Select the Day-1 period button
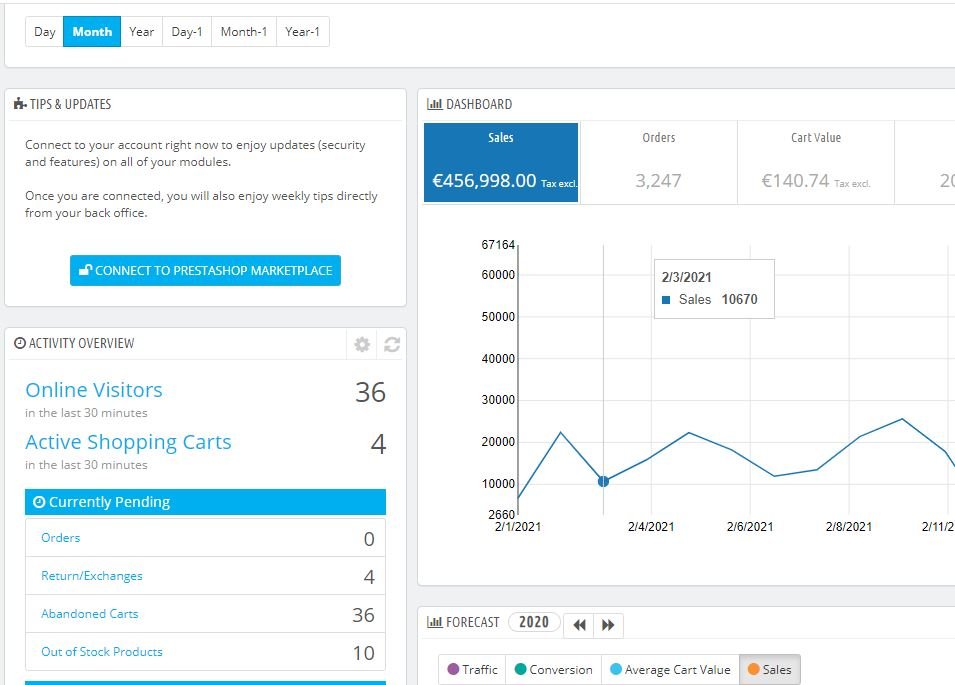This screenshot has width=955, height=685. (x=187, y=32)
